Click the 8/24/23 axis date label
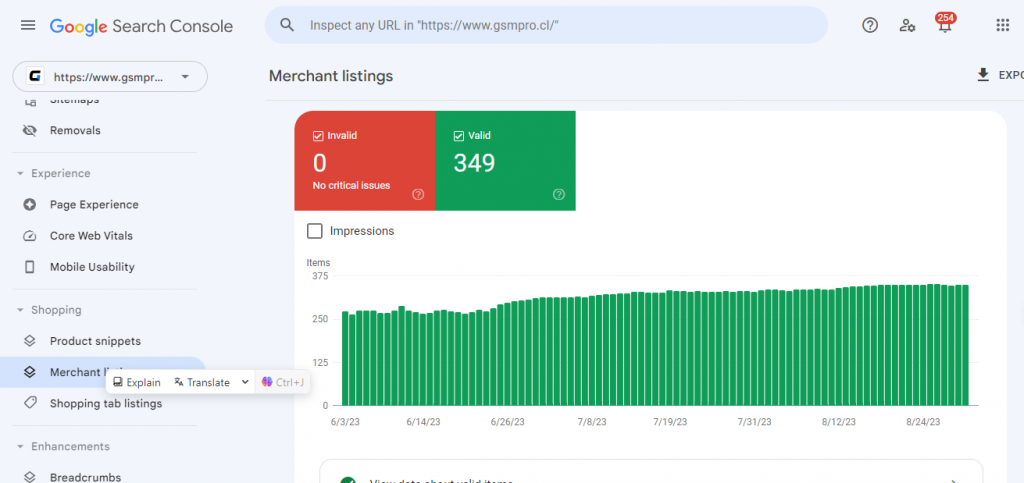 pos(923,422)
